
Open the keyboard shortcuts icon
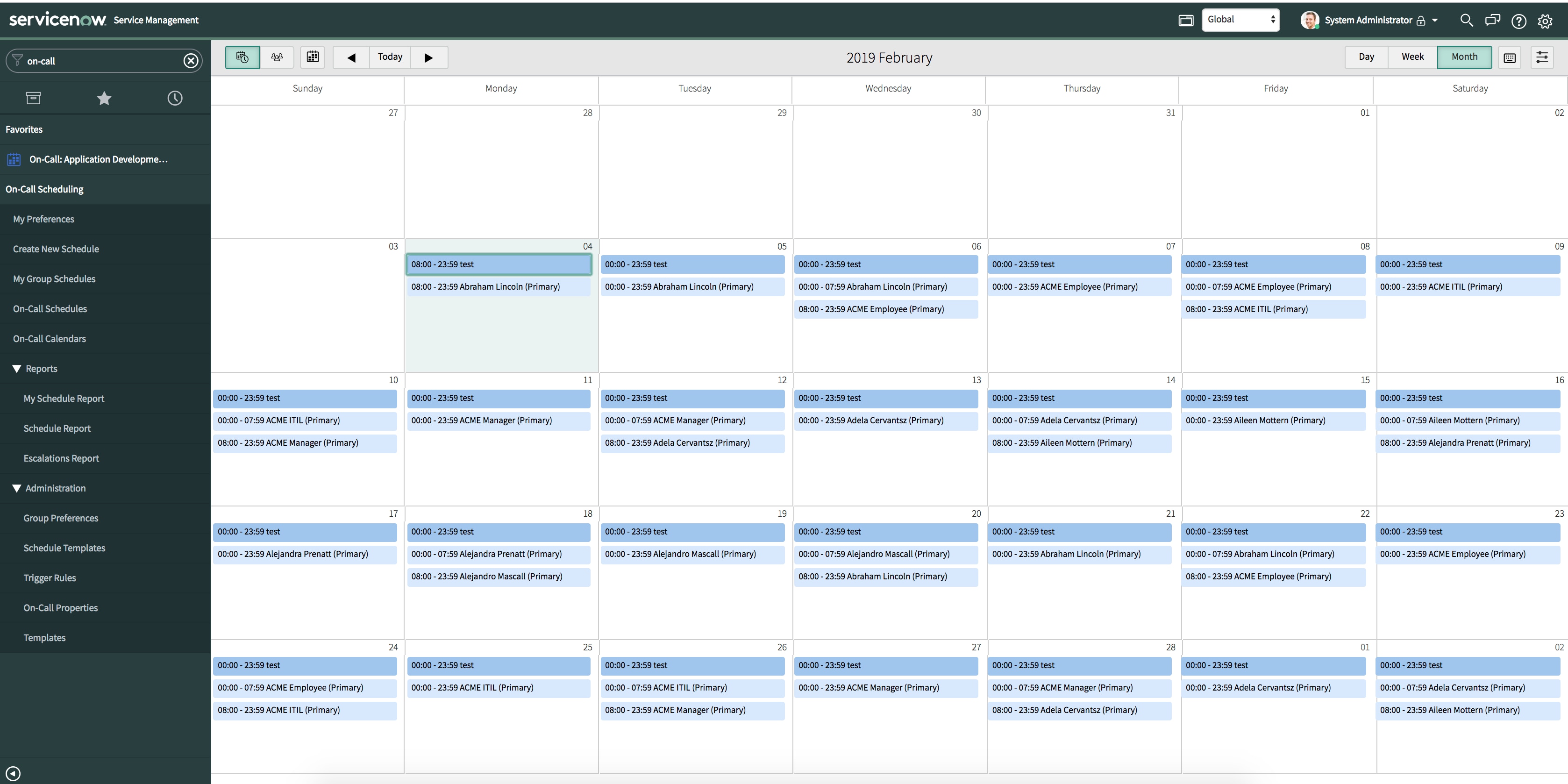tap(1510, 58)
